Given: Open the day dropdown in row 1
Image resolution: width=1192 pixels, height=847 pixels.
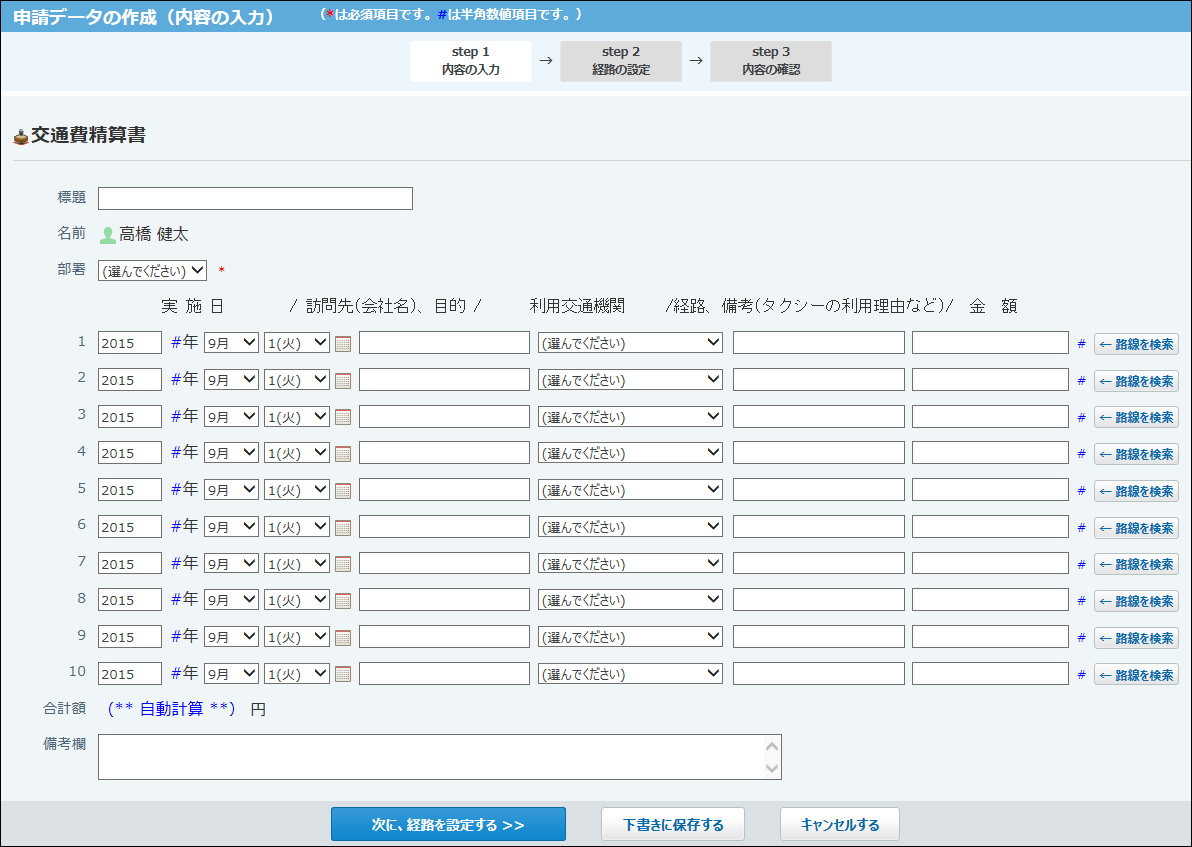Looking at the screenshot, I should (x=296, y=343).
